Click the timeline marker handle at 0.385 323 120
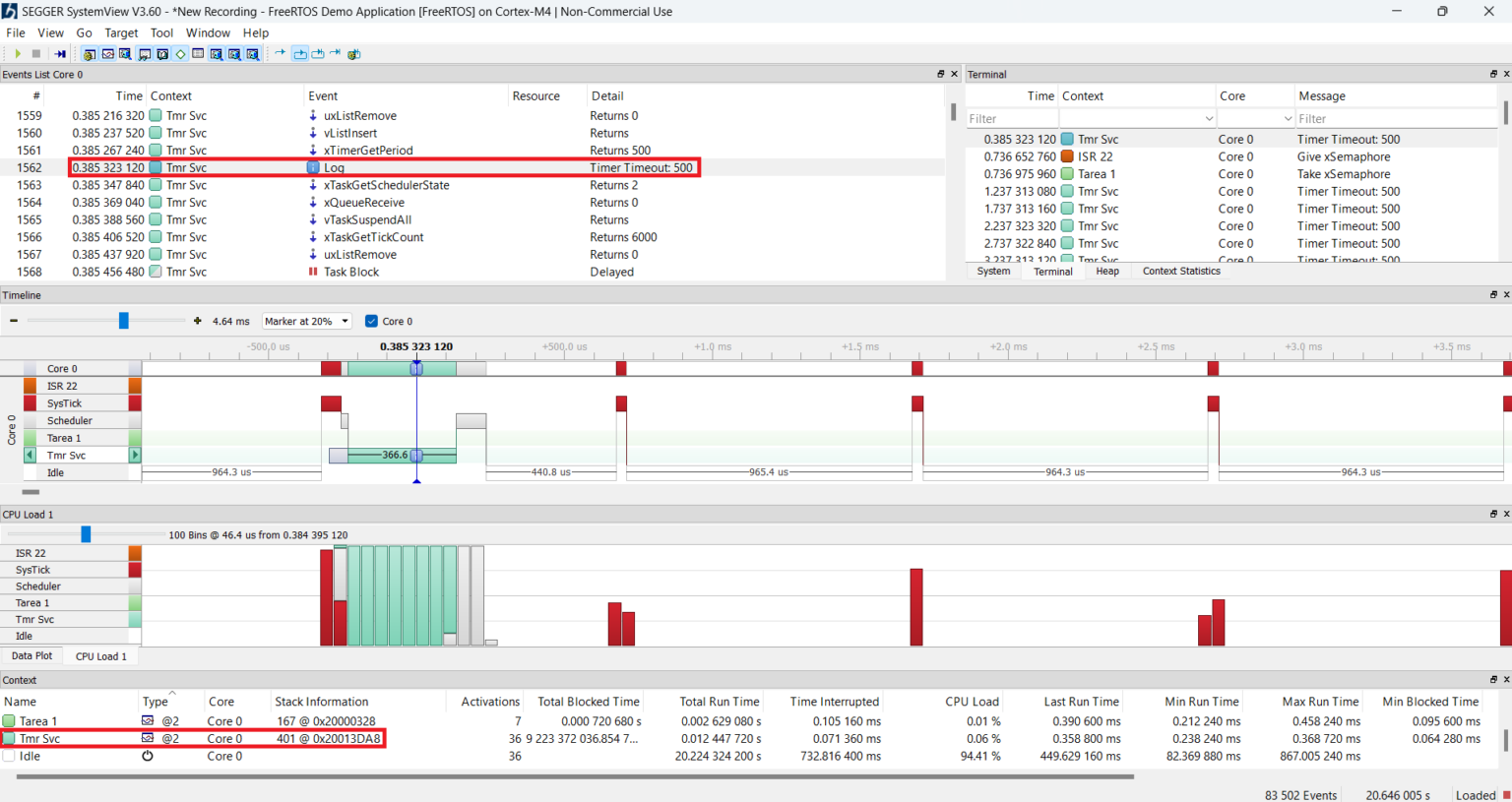The image size is (1512, 802). [x=416, y=368]
